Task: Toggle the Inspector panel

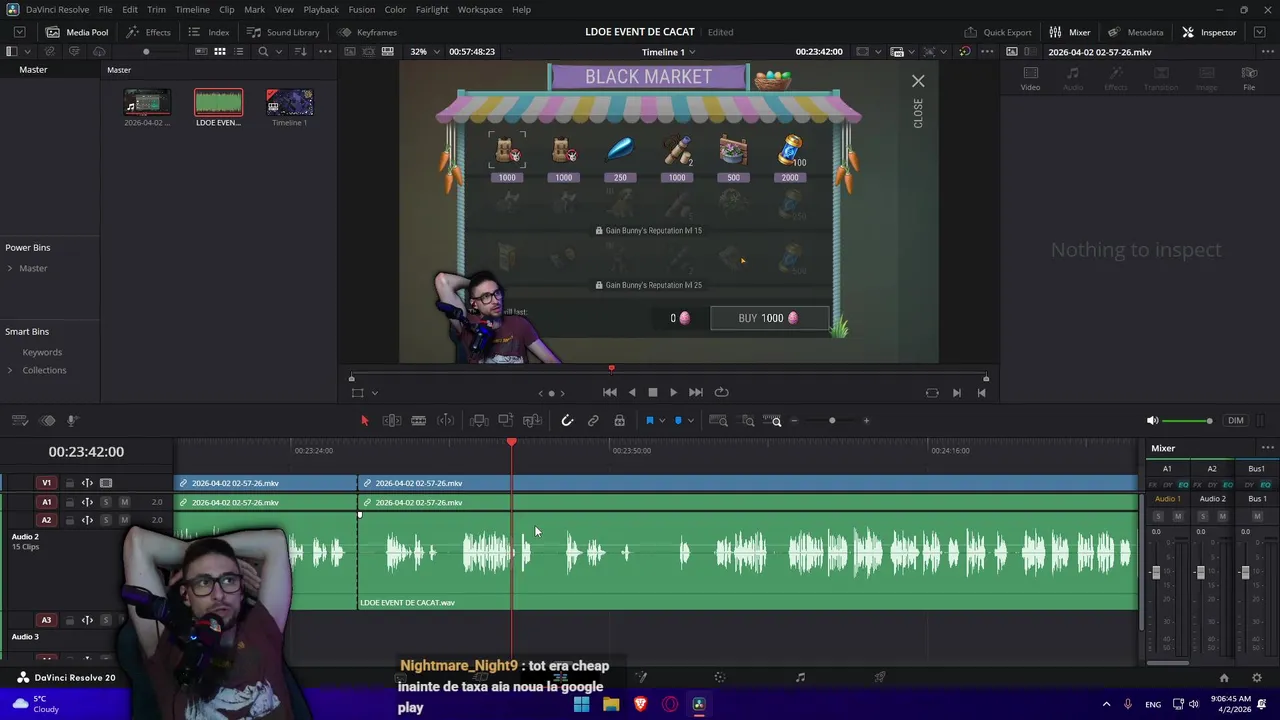Action: click(x=1209, y=32)
